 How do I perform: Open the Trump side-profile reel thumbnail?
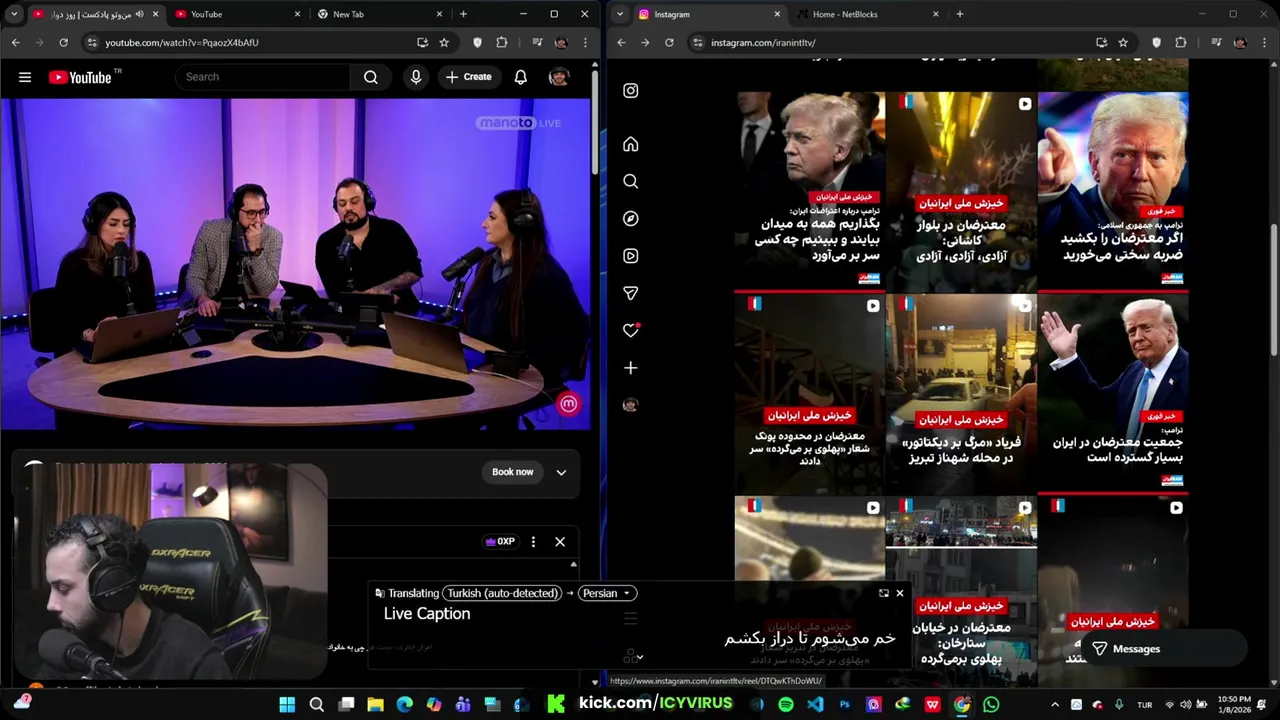[x=809, y=191]
